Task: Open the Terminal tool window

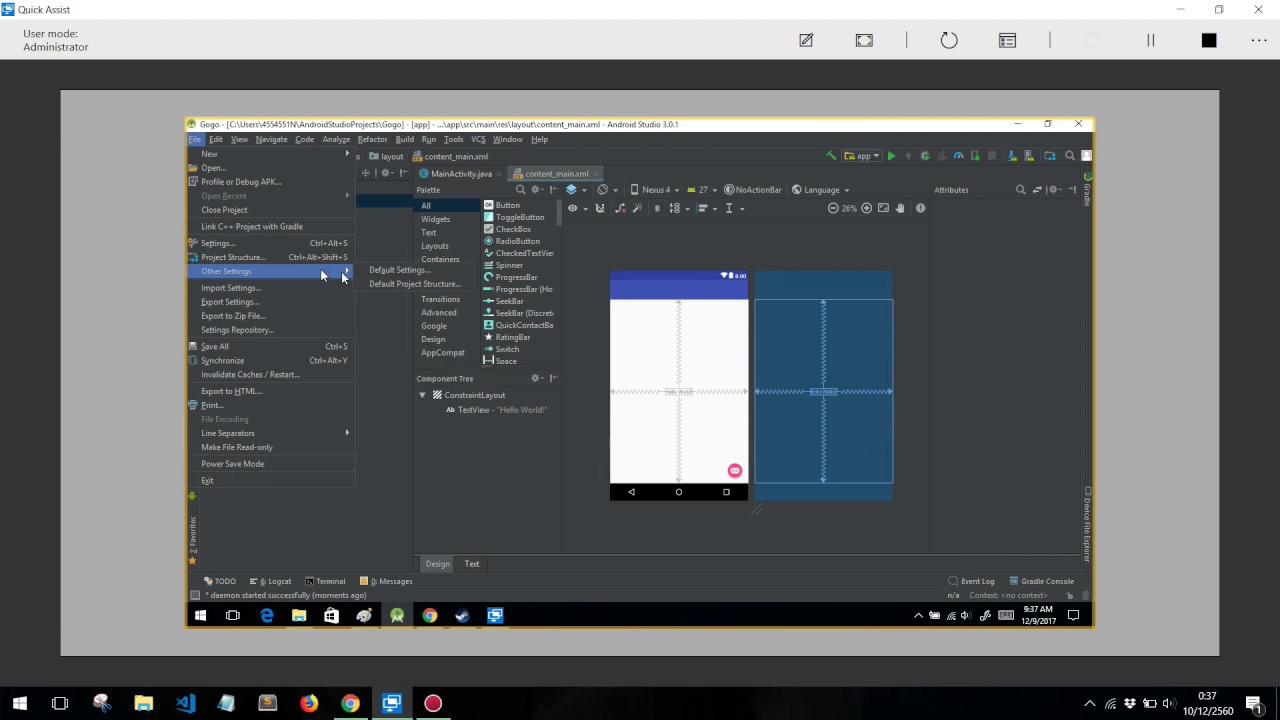Action: pos(325,581)
